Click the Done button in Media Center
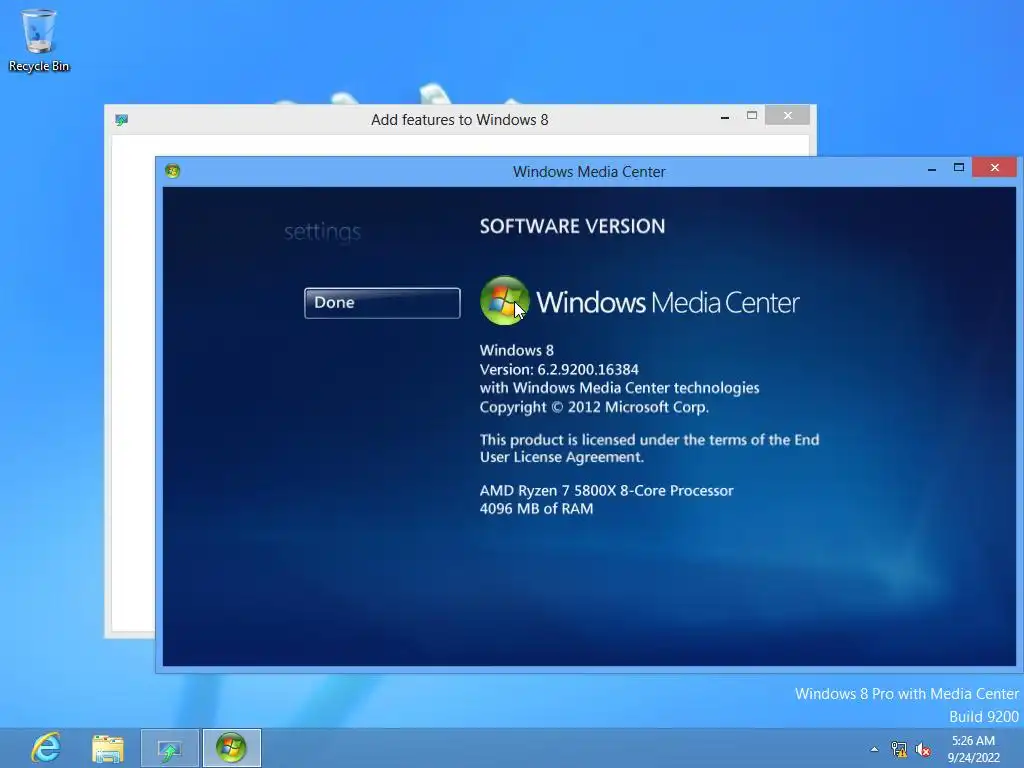Image resolution: width=1024 pixels, height=768 pixels. 382,303
